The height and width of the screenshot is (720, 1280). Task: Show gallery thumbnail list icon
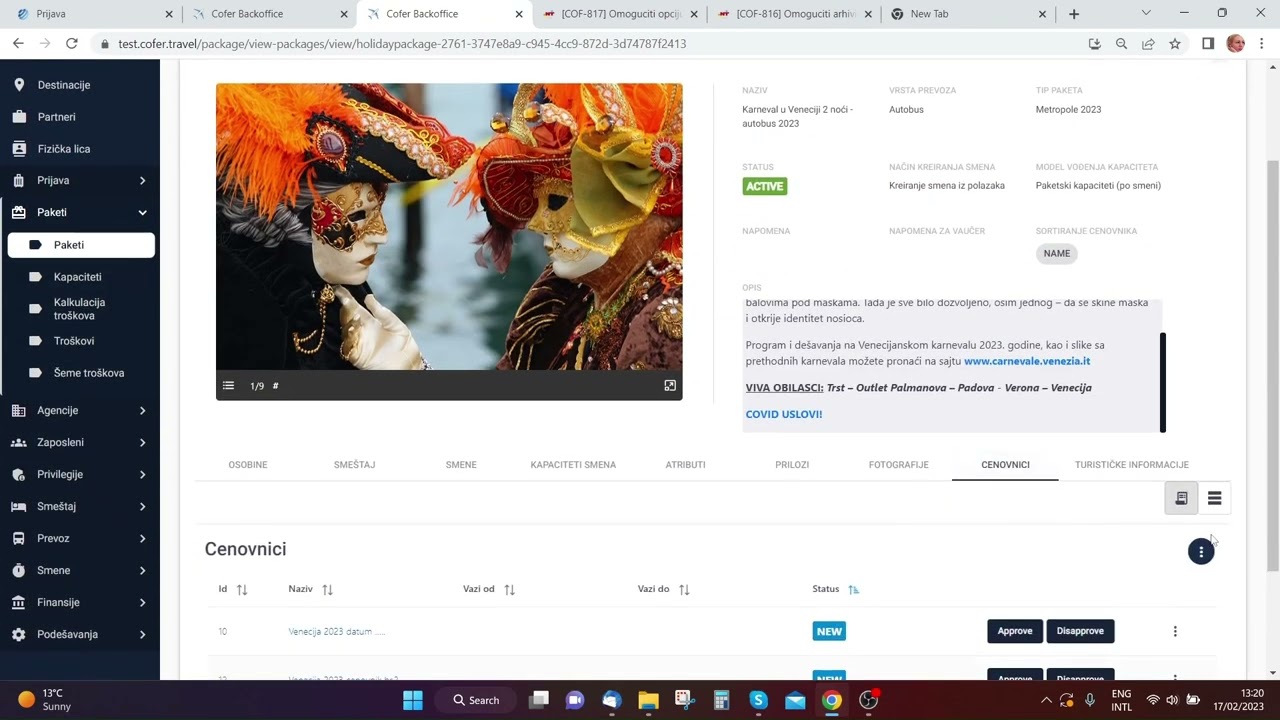228,386
